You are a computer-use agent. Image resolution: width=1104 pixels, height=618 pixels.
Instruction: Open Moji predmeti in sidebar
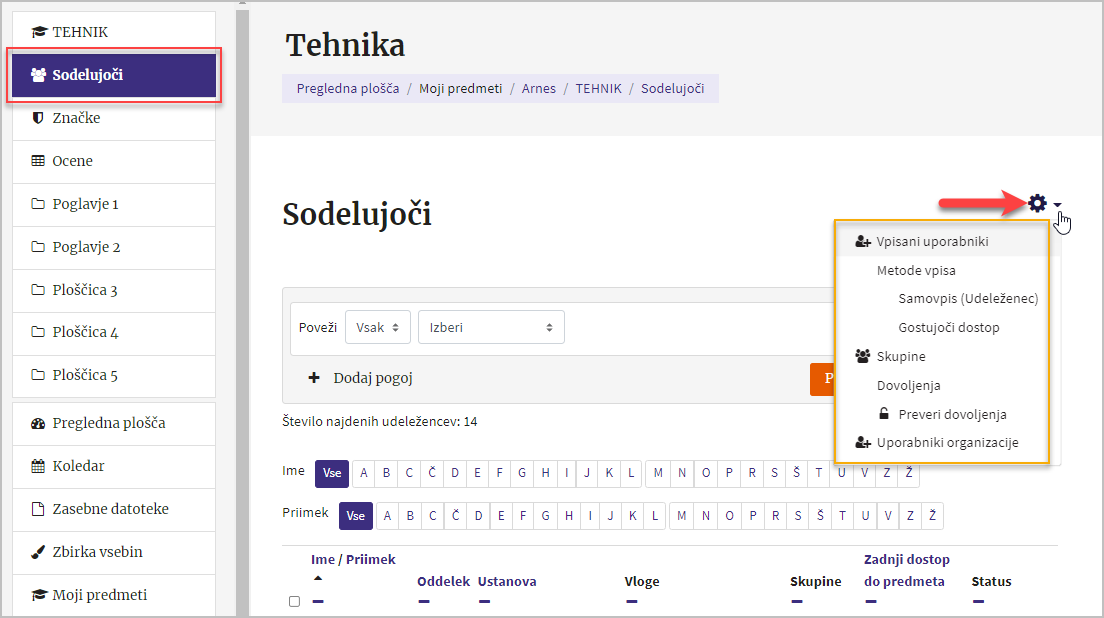tap(114, 595)
